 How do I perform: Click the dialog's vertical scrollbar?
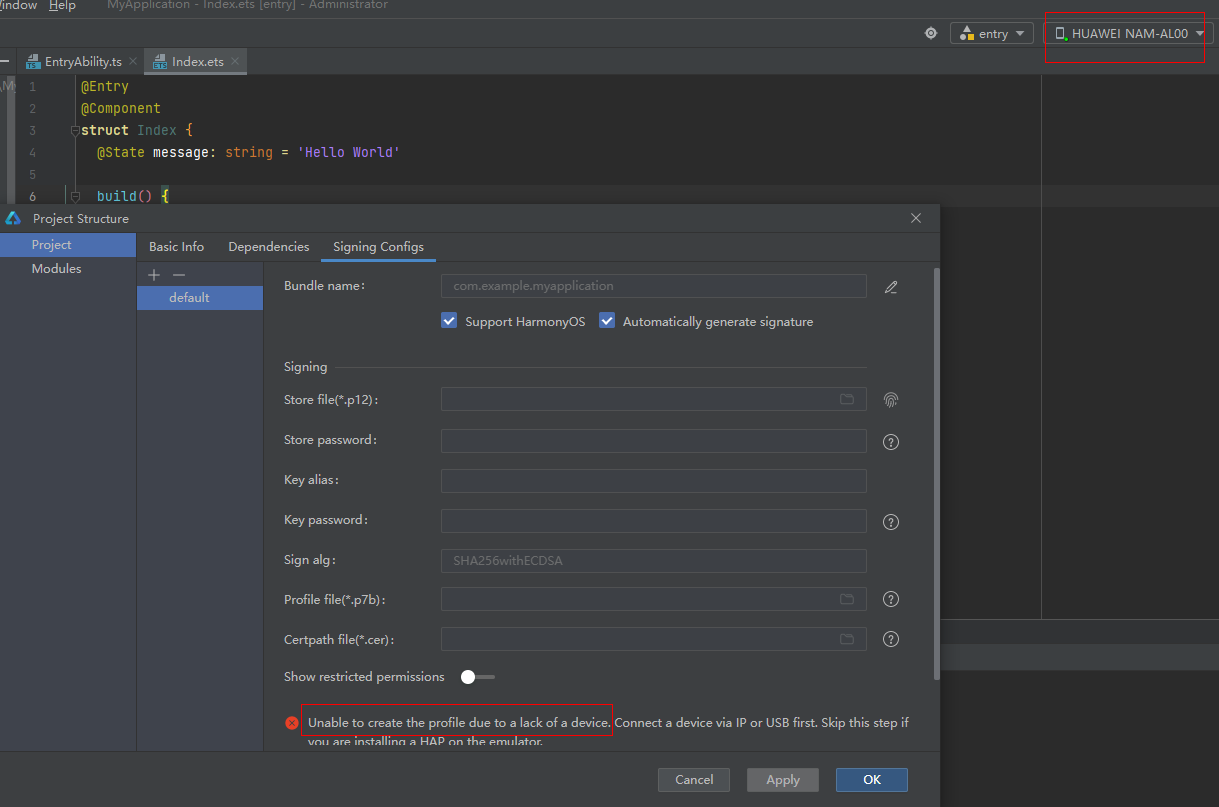click(936, 473)
